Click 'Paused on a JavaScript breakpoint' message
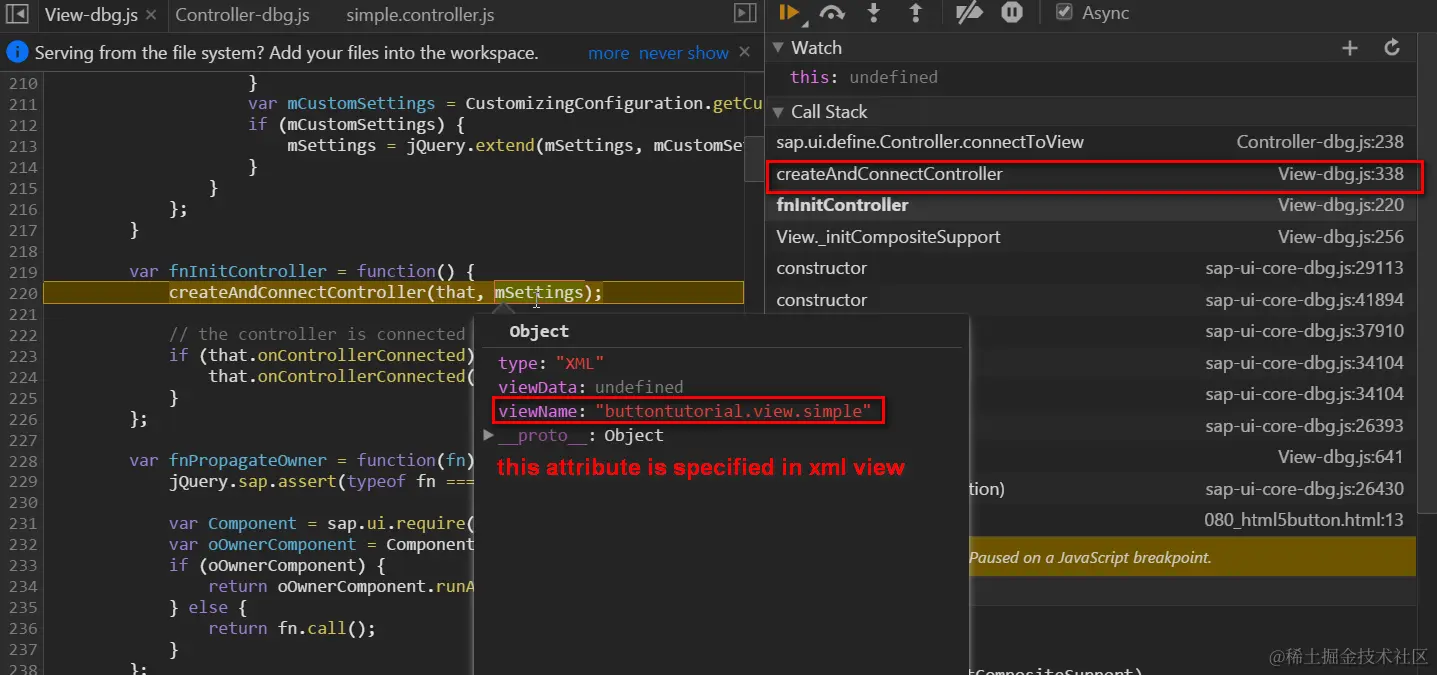Viewport: 1437px width, 675px height. click(1090, 558)
